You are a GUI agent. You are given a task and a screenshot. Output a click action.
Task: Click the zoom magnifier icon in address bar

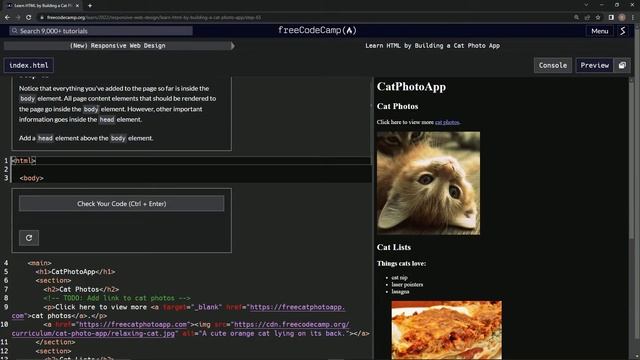pos(576,18)
